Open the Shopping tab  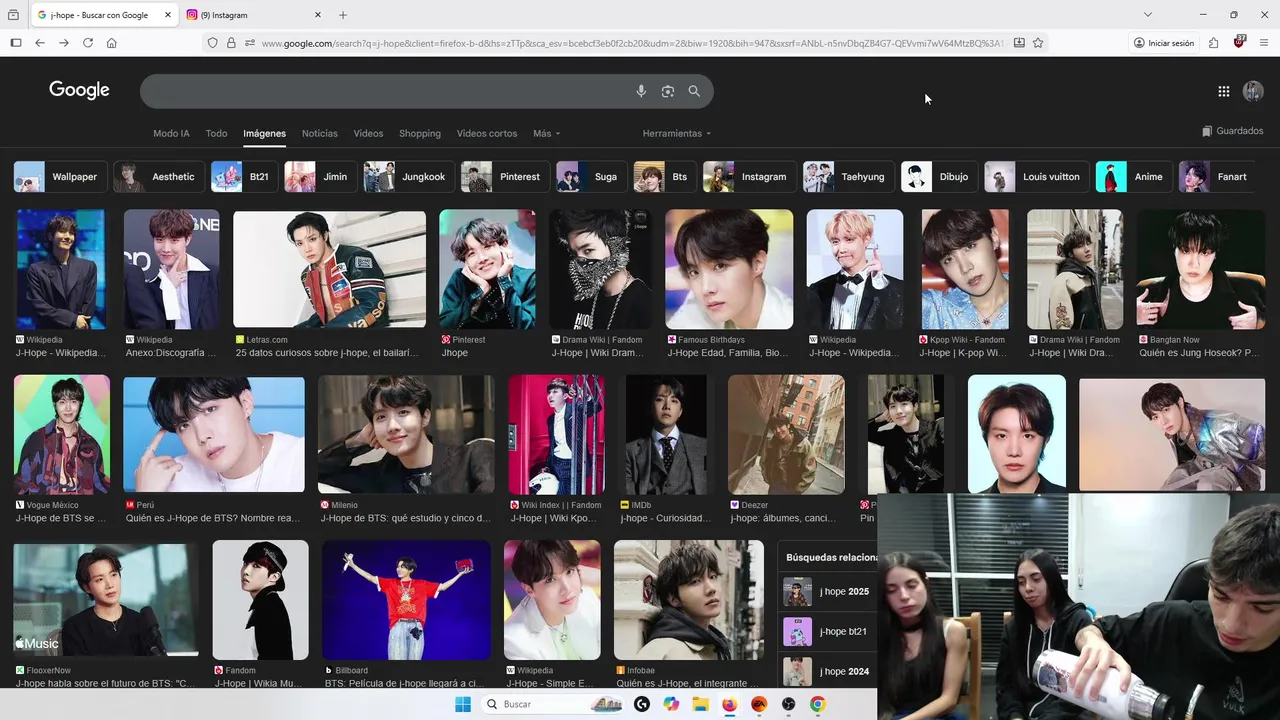coord(420,133)
